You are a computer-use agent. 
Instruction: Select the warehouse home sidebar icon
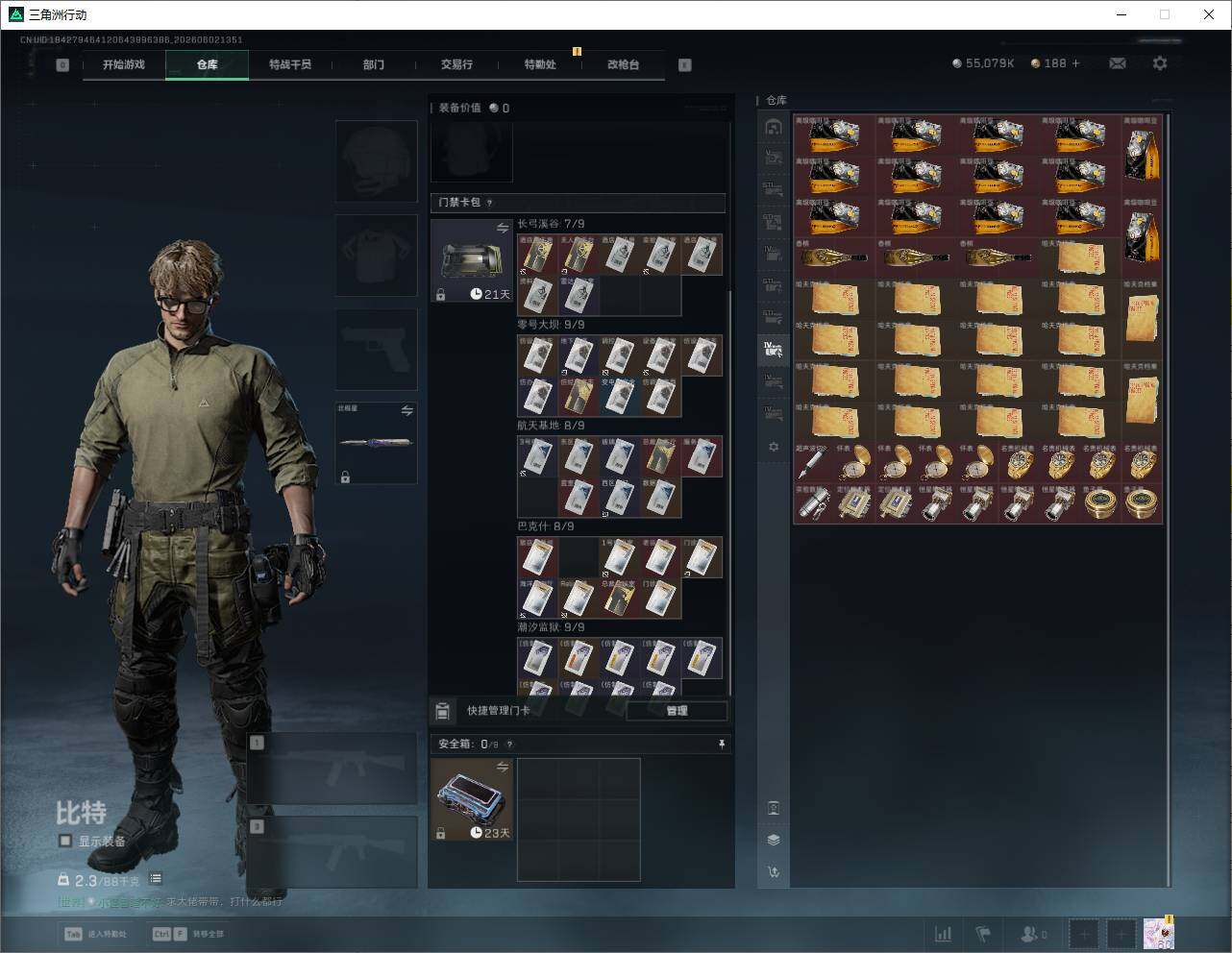pyautogui.click(x=774, y=127)
